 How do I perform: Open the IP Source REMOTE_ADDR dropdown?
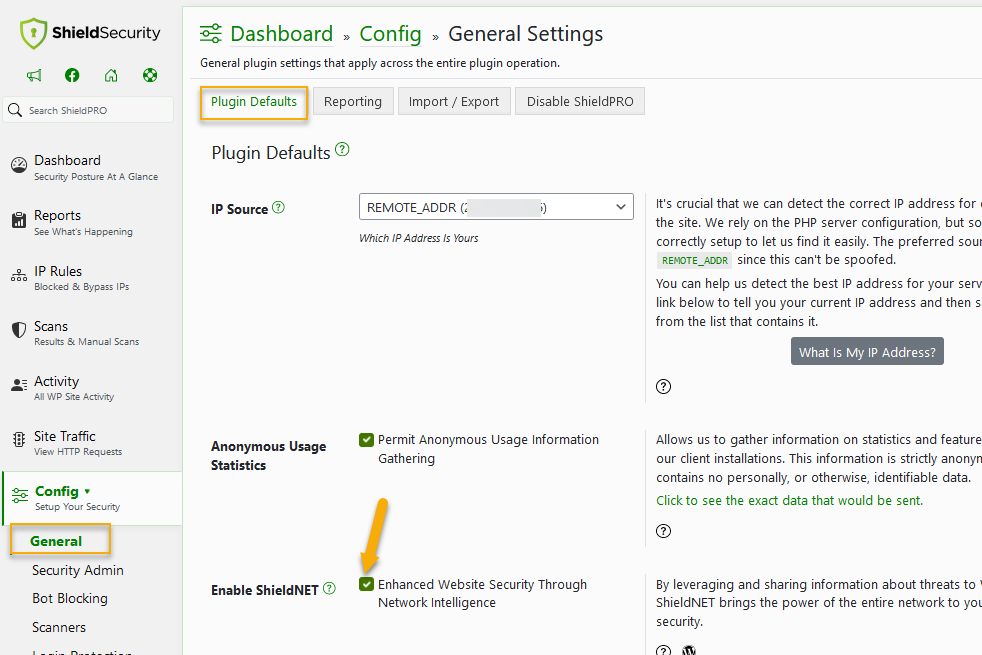496,207
